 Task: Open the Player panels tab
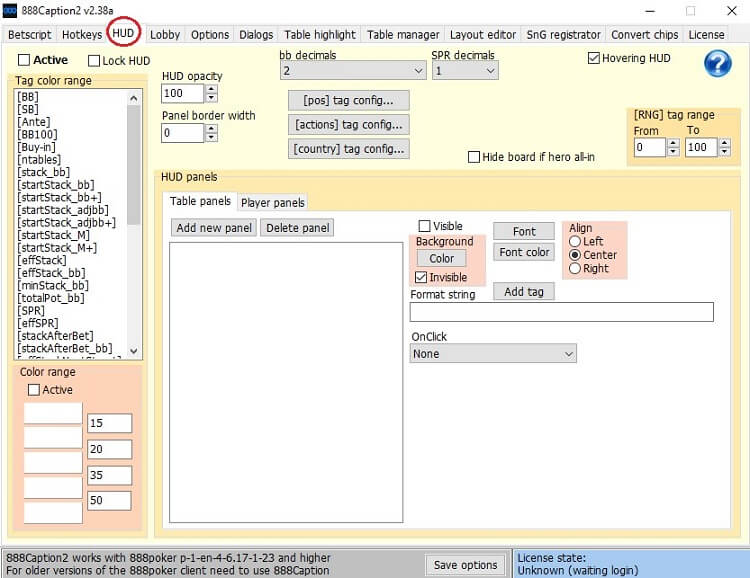[273, 202]
